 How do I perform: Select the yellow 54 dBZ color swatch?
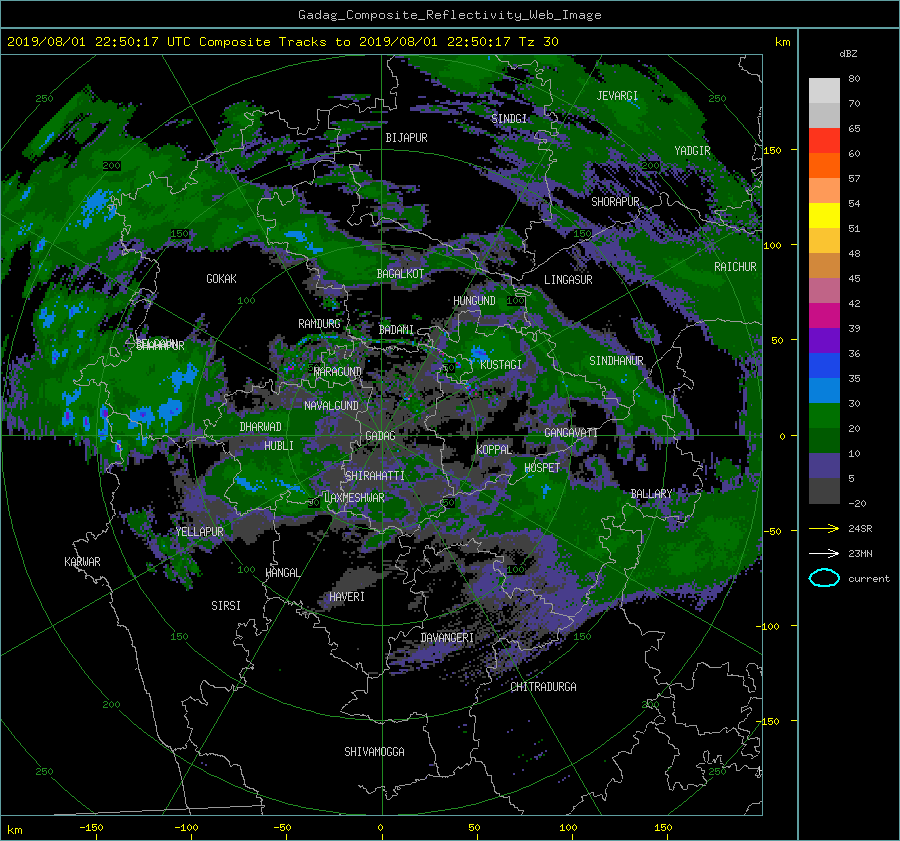(x=824, y=215)
